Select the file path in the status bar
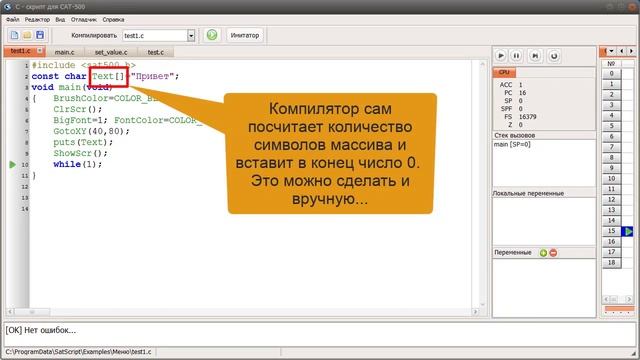640x360 pixels. [x=78, y=352]
